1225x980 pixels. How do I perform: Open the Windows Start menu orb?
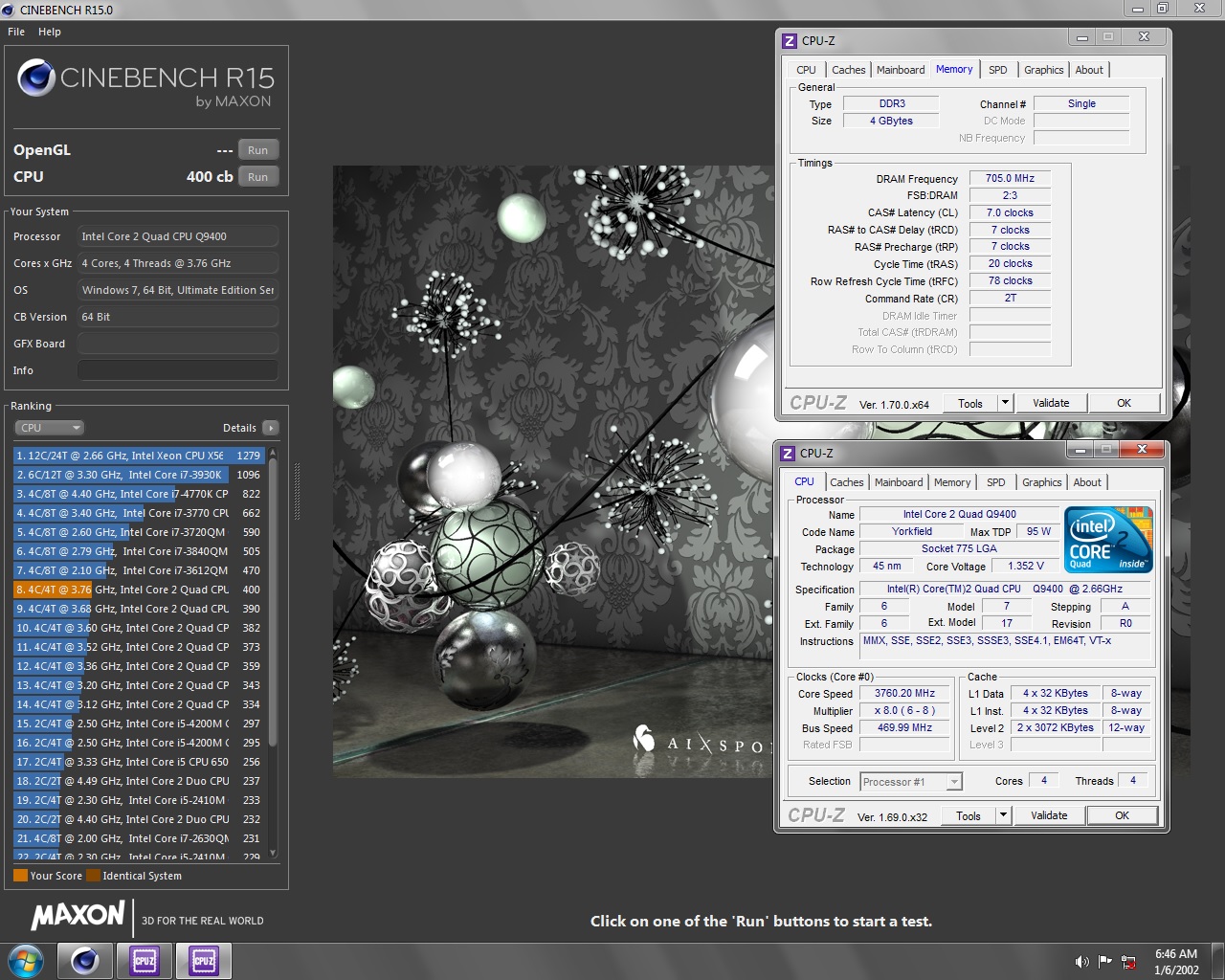click(26, 960)
